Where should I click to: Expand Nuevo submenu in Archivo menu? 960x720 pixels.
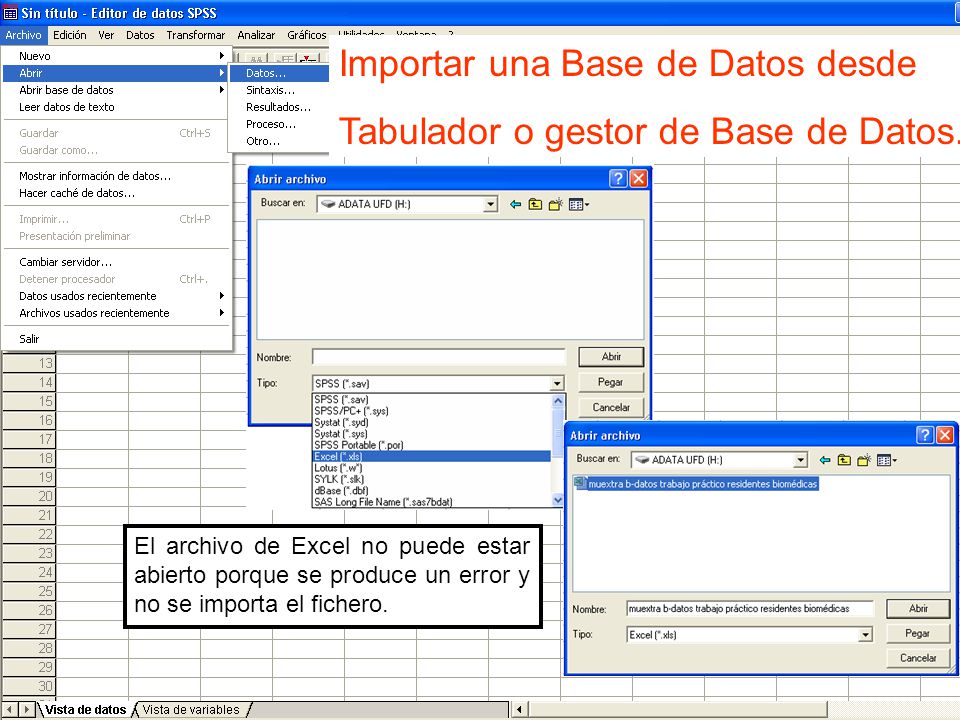coord(116,56)
